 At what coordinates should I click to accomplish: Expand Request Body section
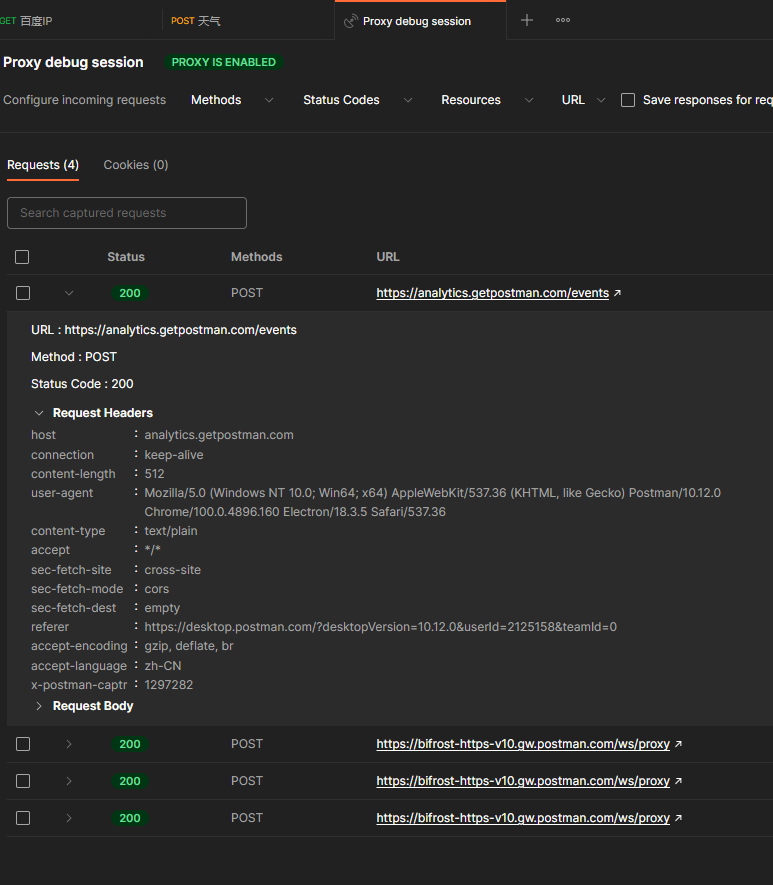[x=39, y=706]
